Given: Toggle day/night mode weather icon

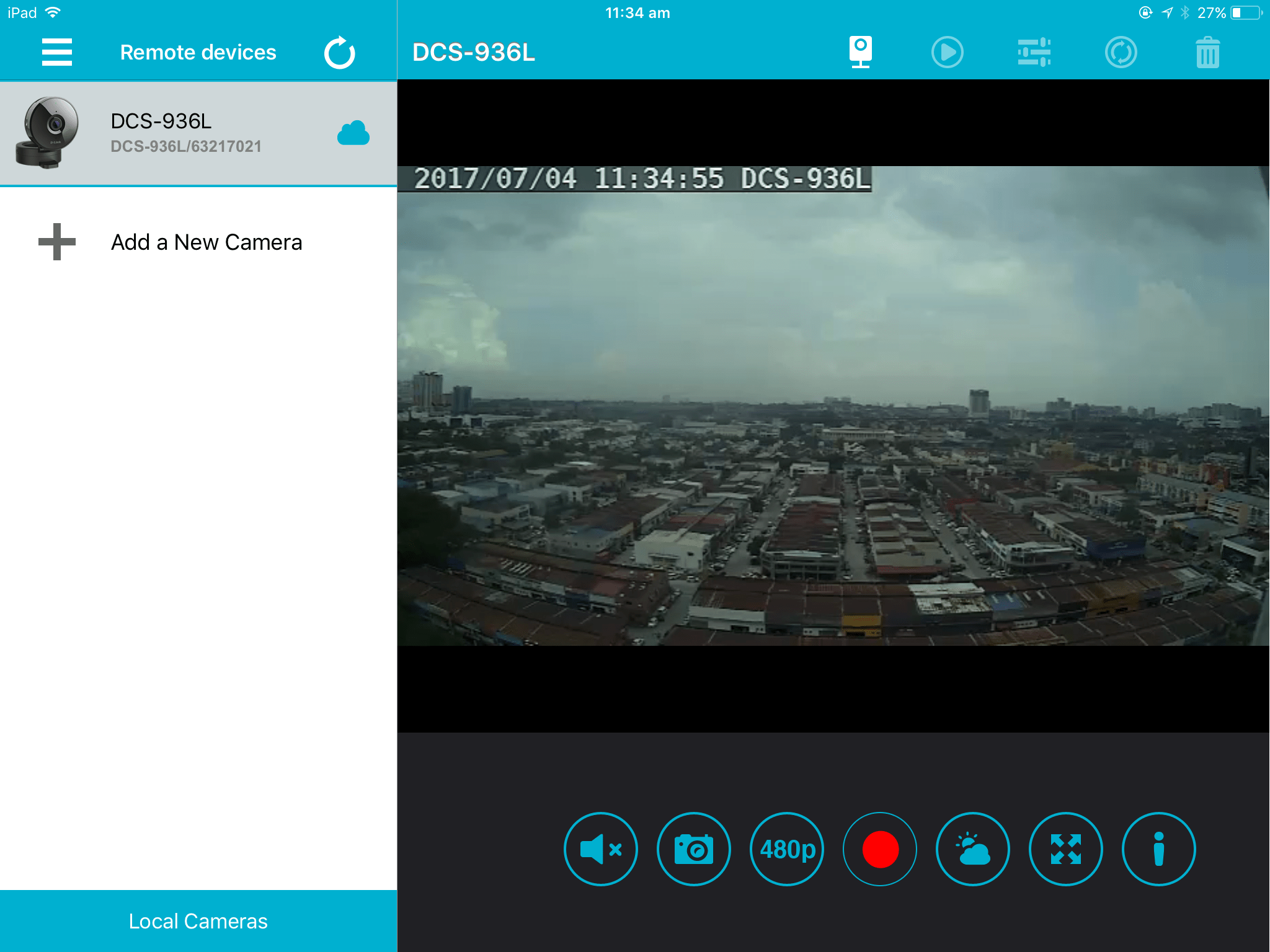Looking at the screenshot, I should 972,848.
